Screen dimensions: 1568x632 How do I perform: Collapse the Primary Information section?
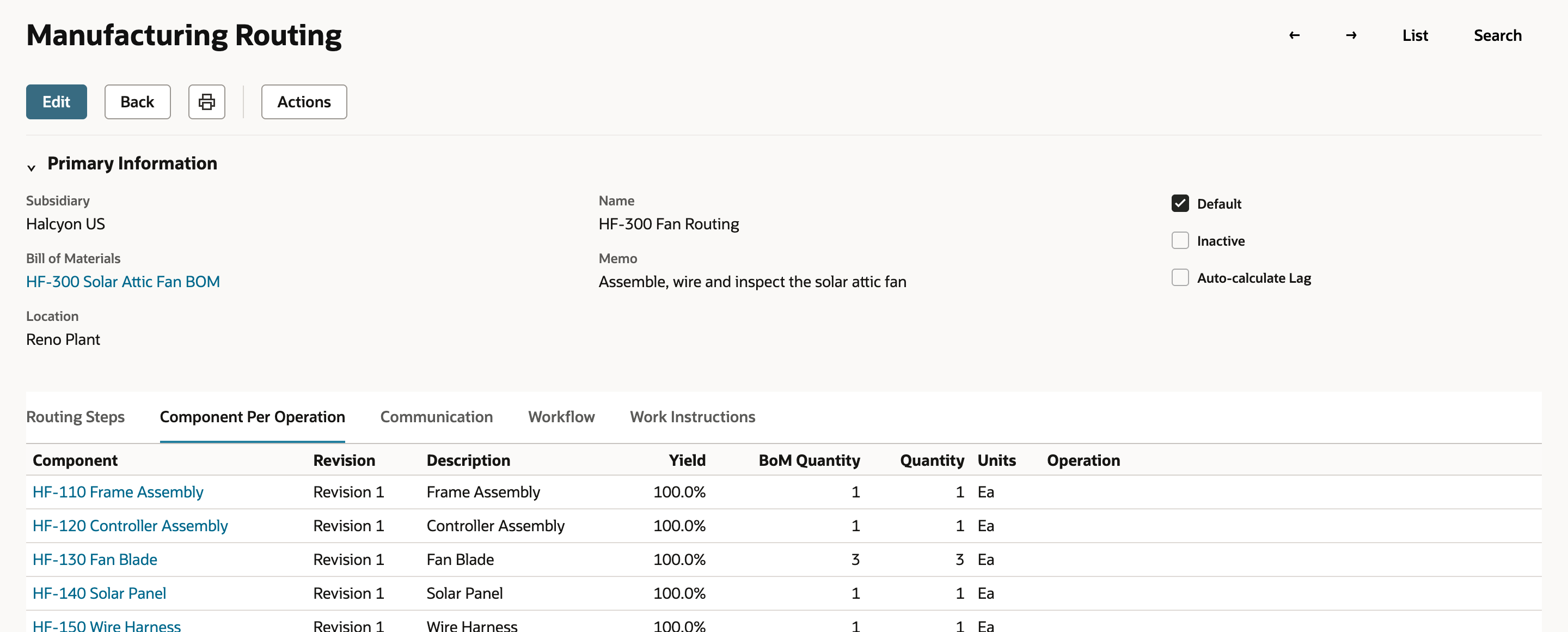click(x=31, y=167)
